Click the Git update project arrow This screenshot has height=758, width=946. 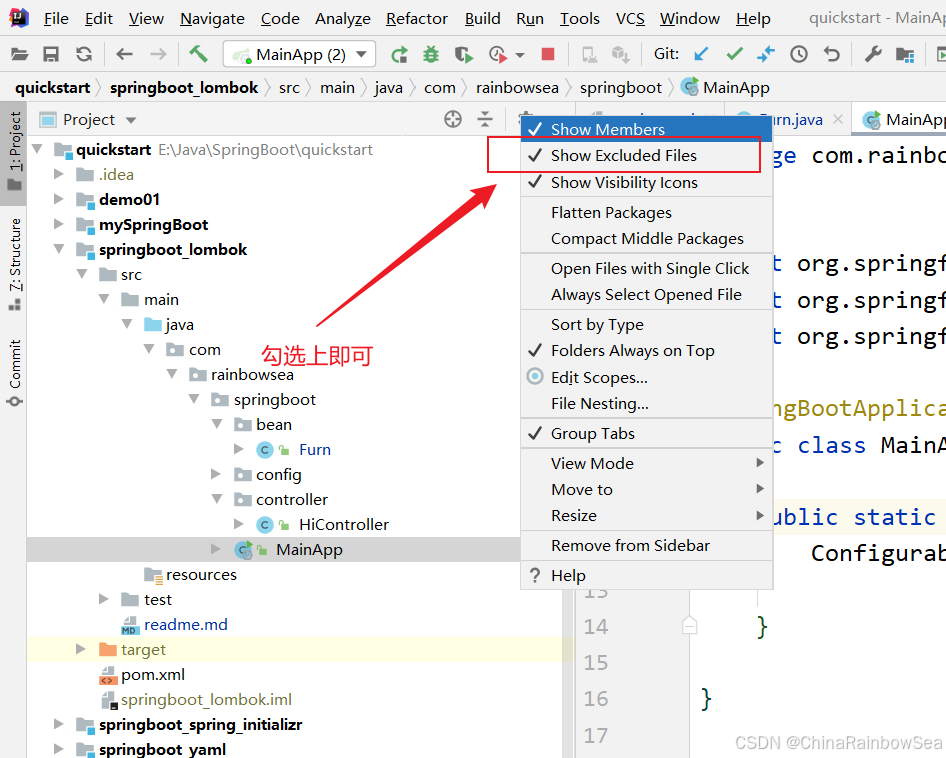pyautogui.click(x=702, y=54)
